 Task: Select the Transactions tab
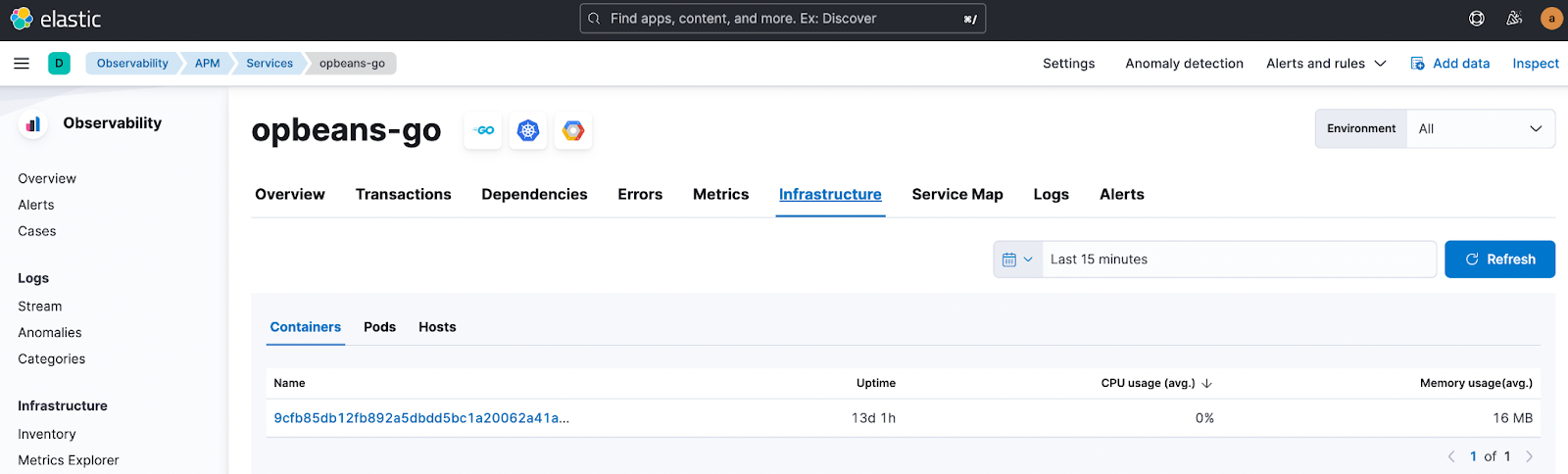[404, 195]
